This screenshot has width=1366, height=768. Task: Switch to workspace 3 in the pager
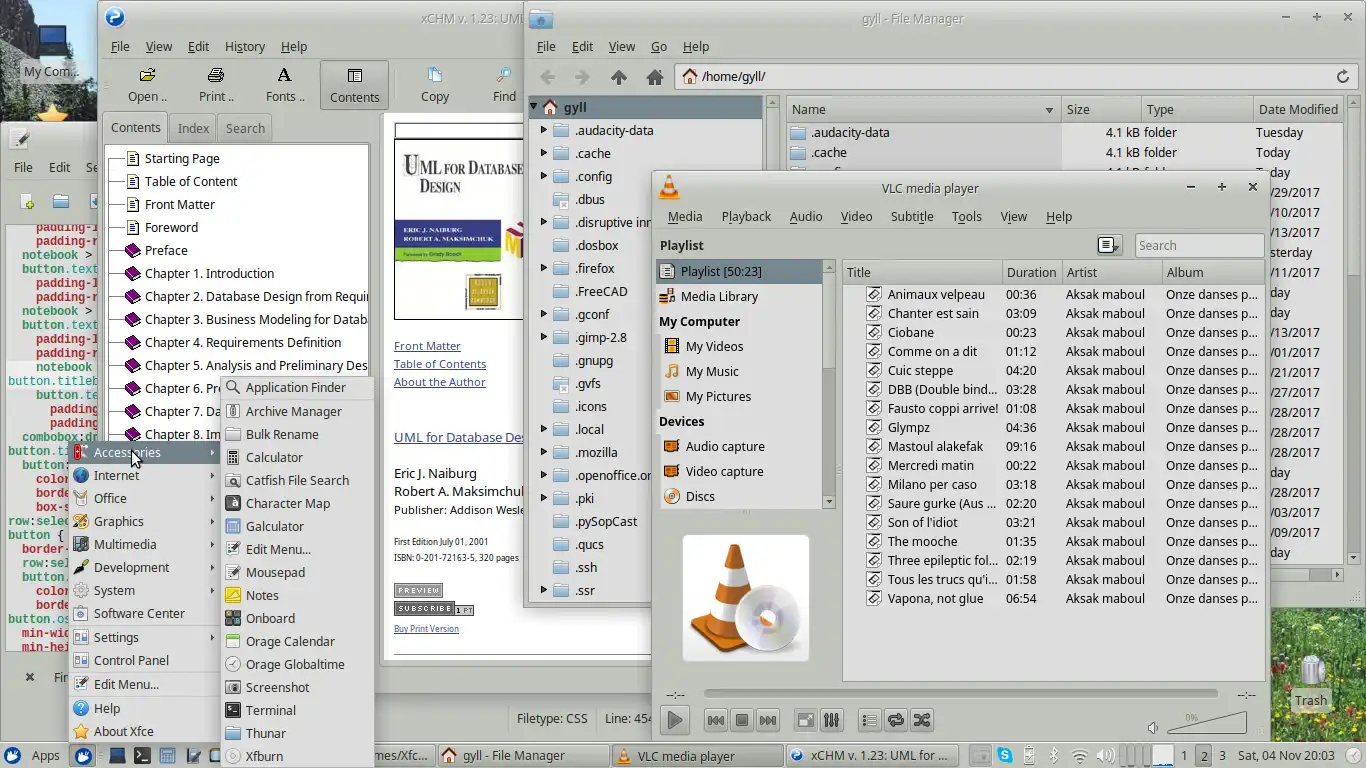(1222, 756)
